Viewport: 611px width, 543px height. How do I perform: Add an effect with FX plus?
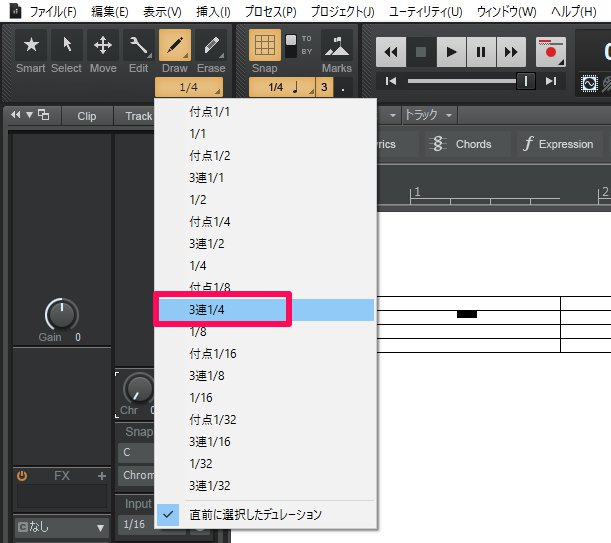102,476
